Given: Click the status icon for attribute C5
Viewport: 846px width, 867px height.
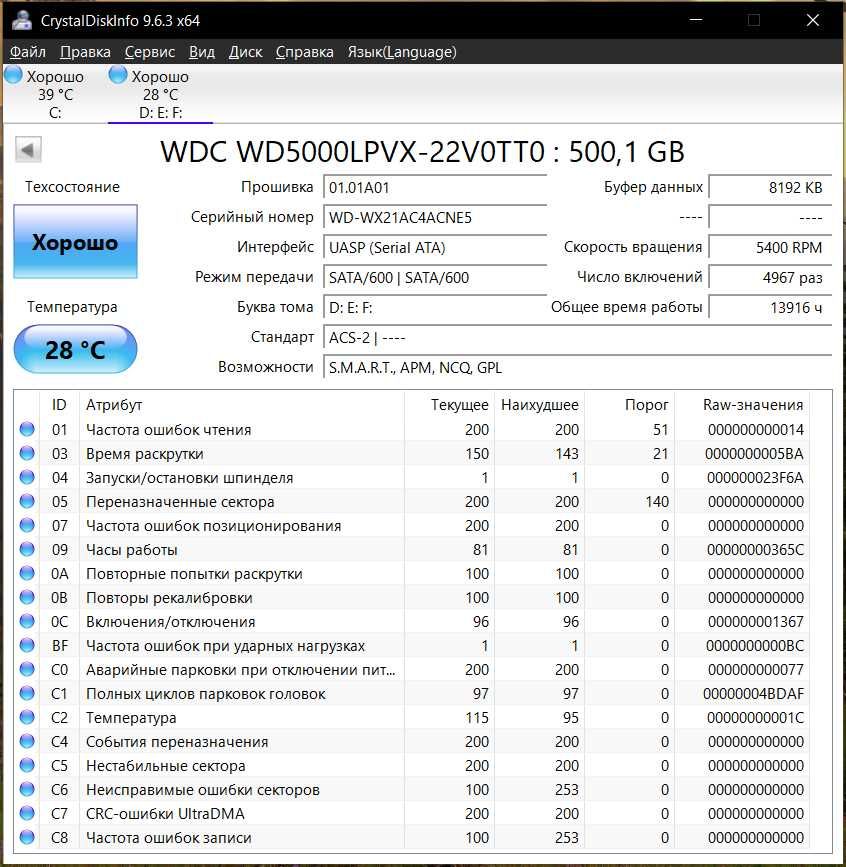Looking at the screenshot, I should (x=27, y=765).
